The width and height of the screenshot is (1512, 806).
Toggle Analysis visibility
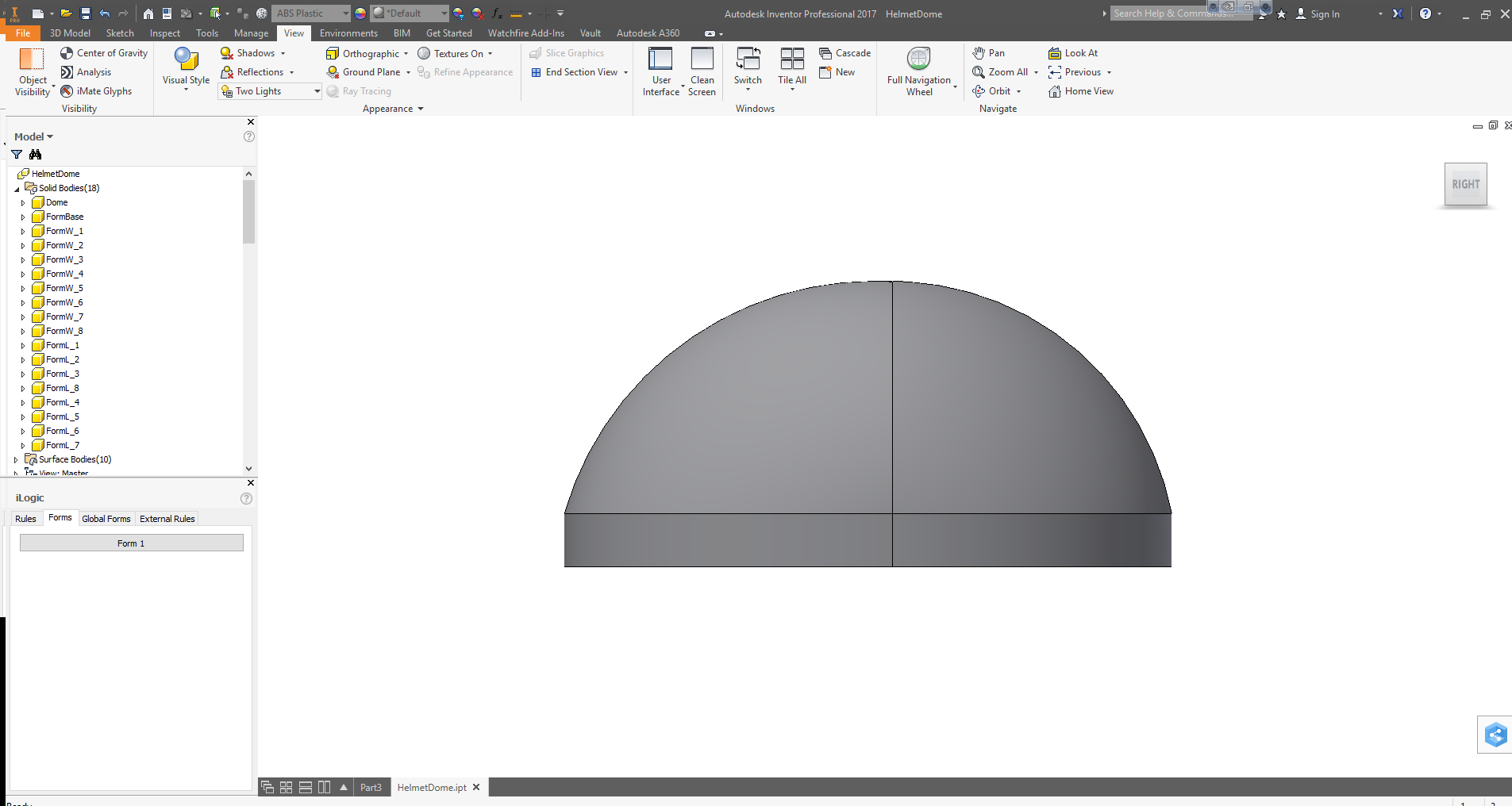coord(86,72)
